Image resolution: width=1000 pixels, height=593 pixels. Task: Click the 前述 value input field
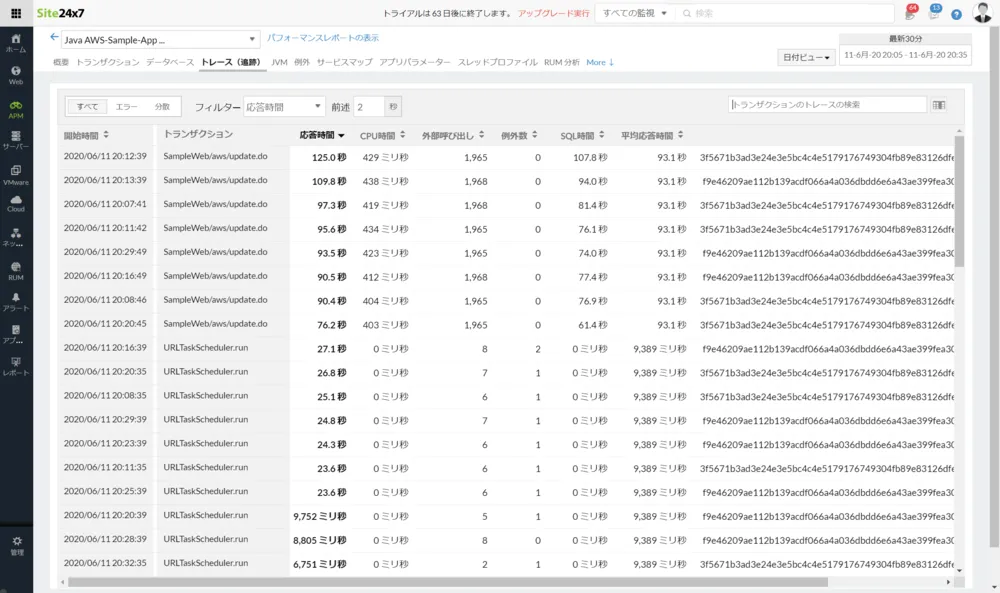369,106
